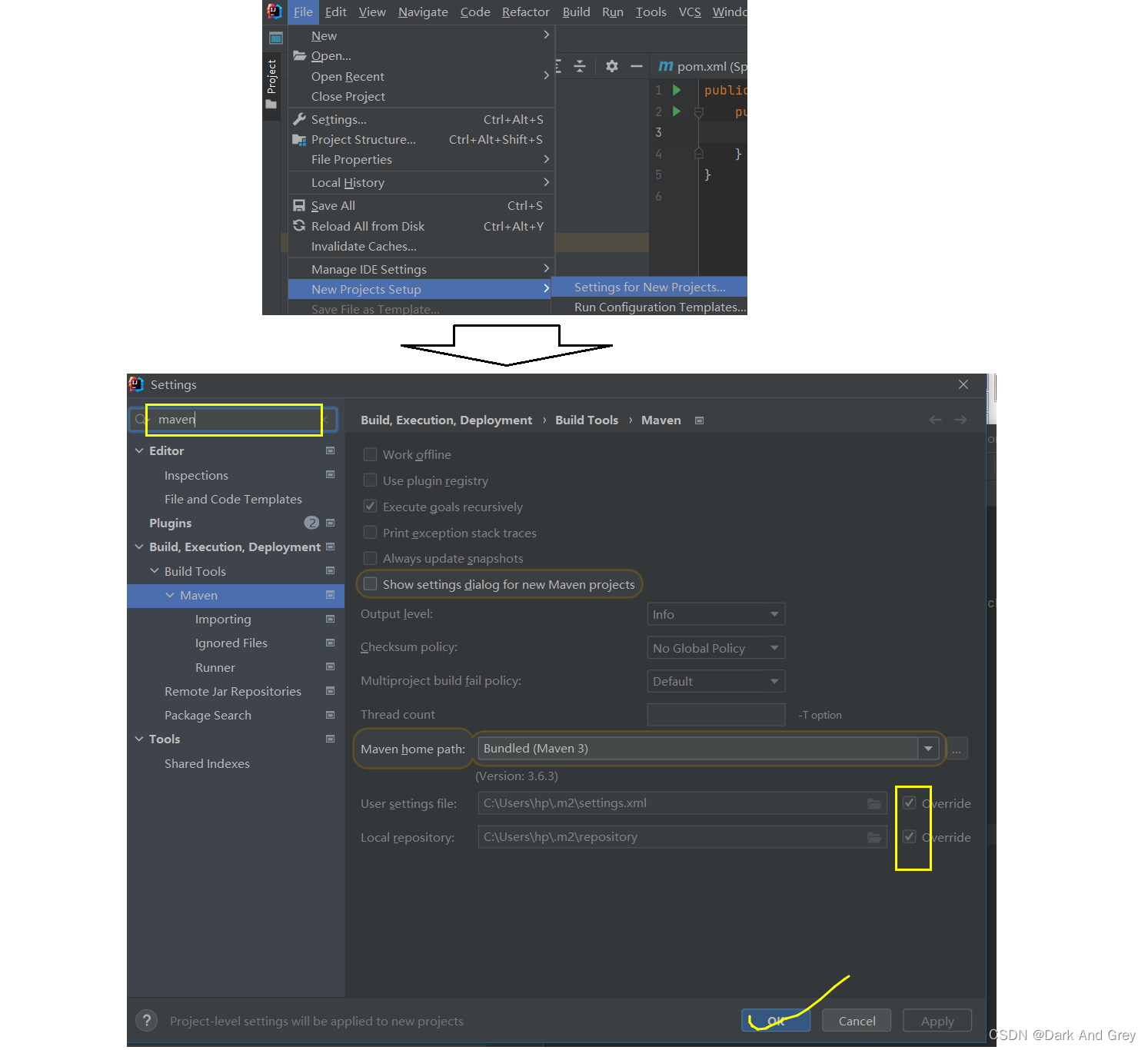Expand Manage IDE Settings submenu
1148x1050 pixels.
546,268
